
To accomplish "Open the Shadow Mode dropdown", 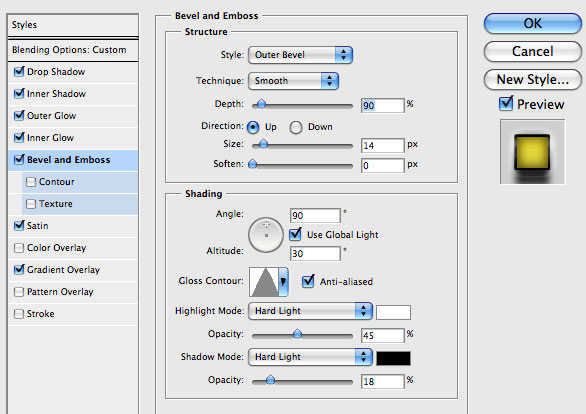I will [x=310, y=357].
